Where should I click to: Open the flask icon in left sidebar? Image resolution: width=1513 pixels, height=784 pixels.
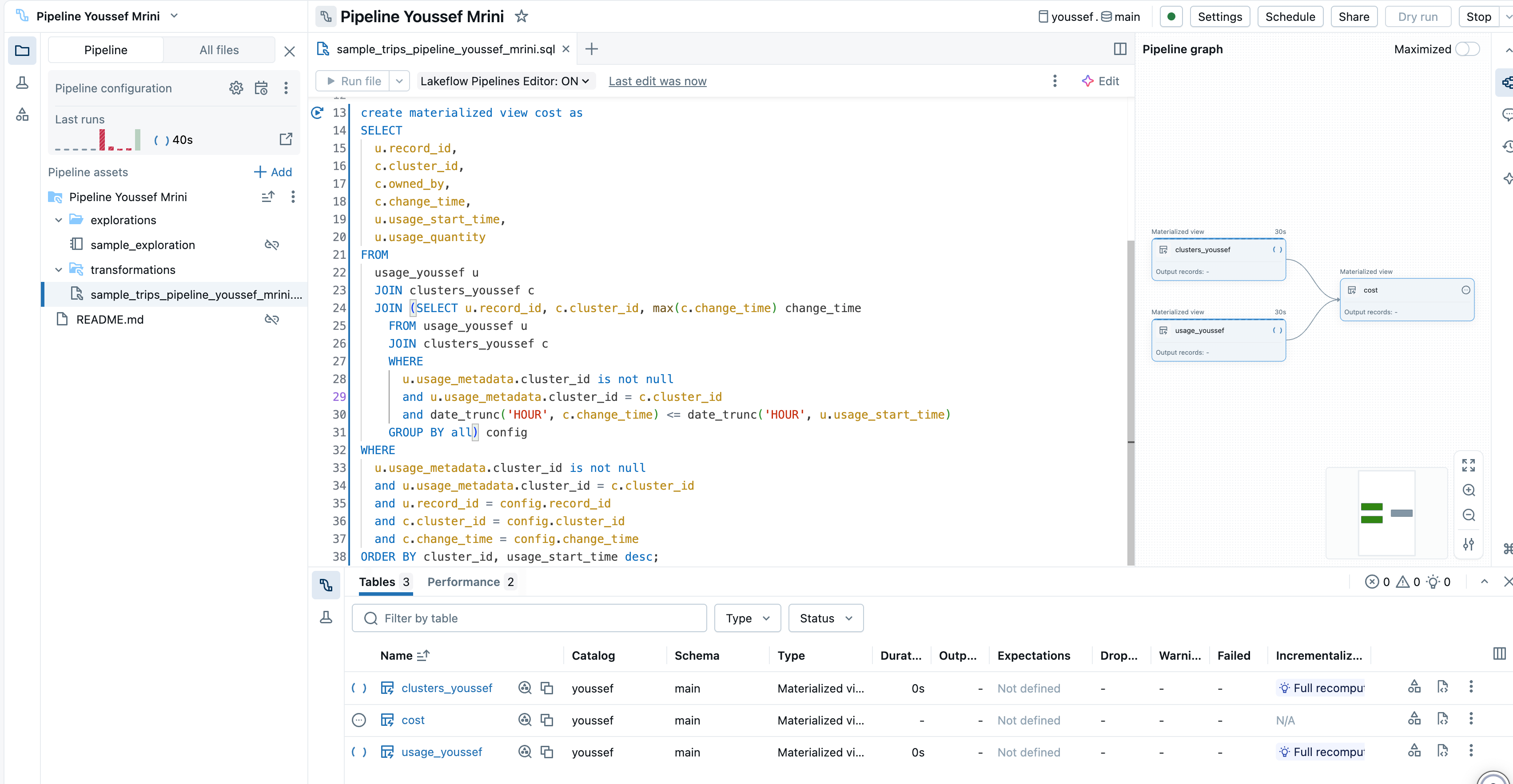tap(22, 83)
